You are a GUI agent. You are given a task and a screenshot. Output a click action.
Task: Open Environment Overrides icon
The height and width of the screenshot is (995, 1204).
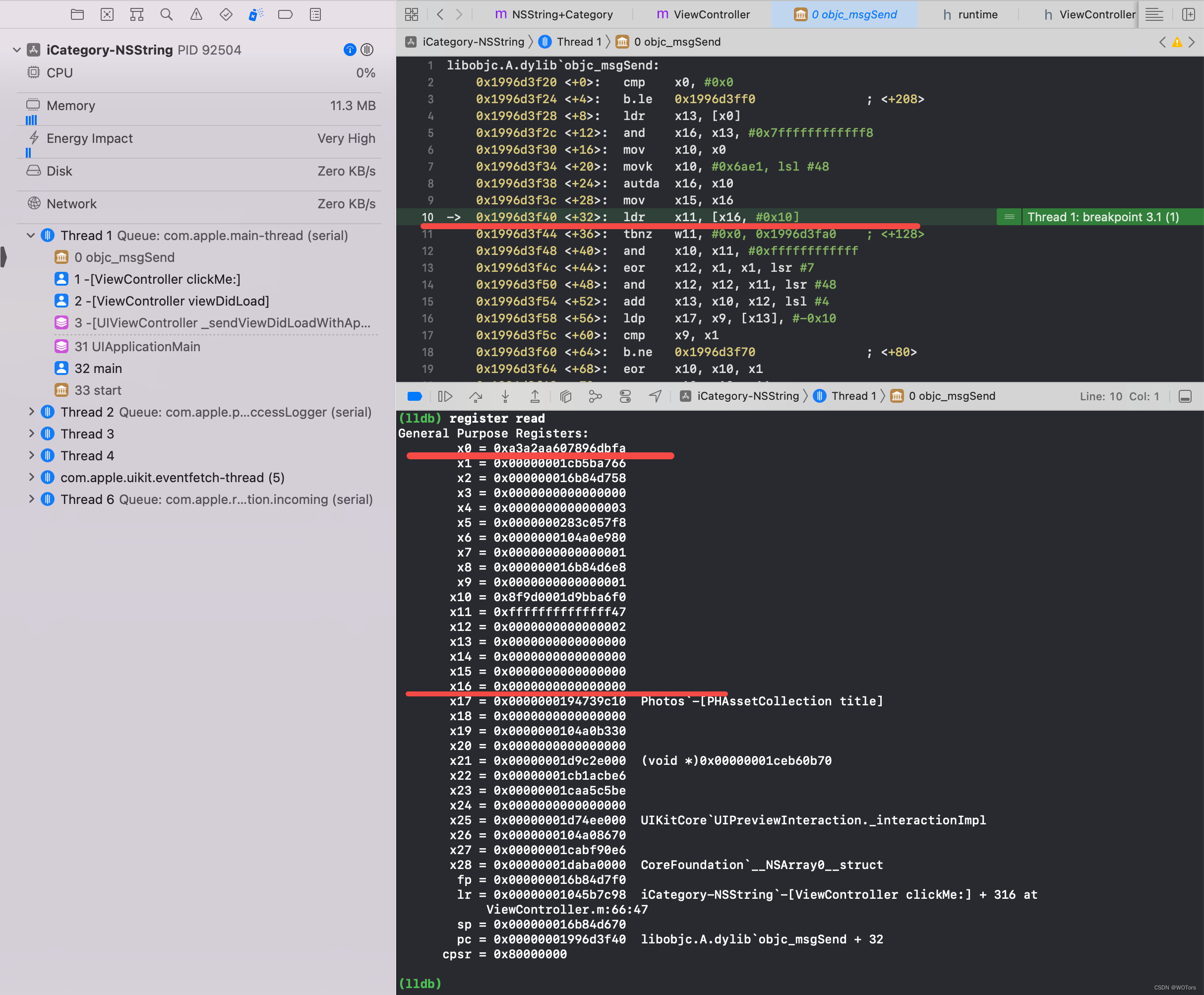(625, 396)
